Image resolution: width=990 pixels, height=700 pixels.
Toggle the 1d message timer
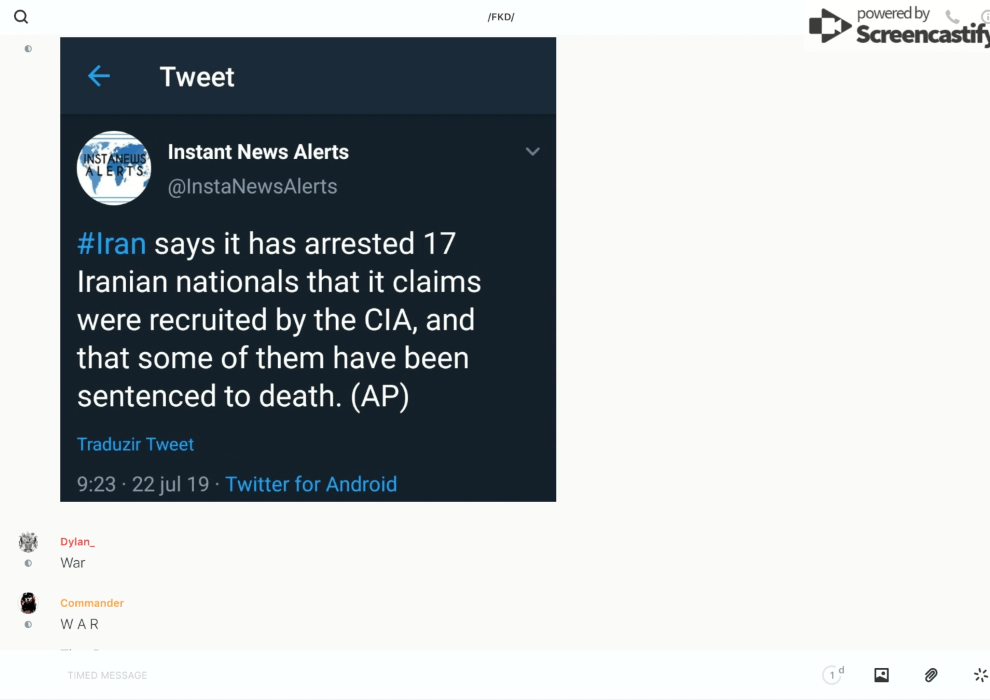(x=832, y=675)
